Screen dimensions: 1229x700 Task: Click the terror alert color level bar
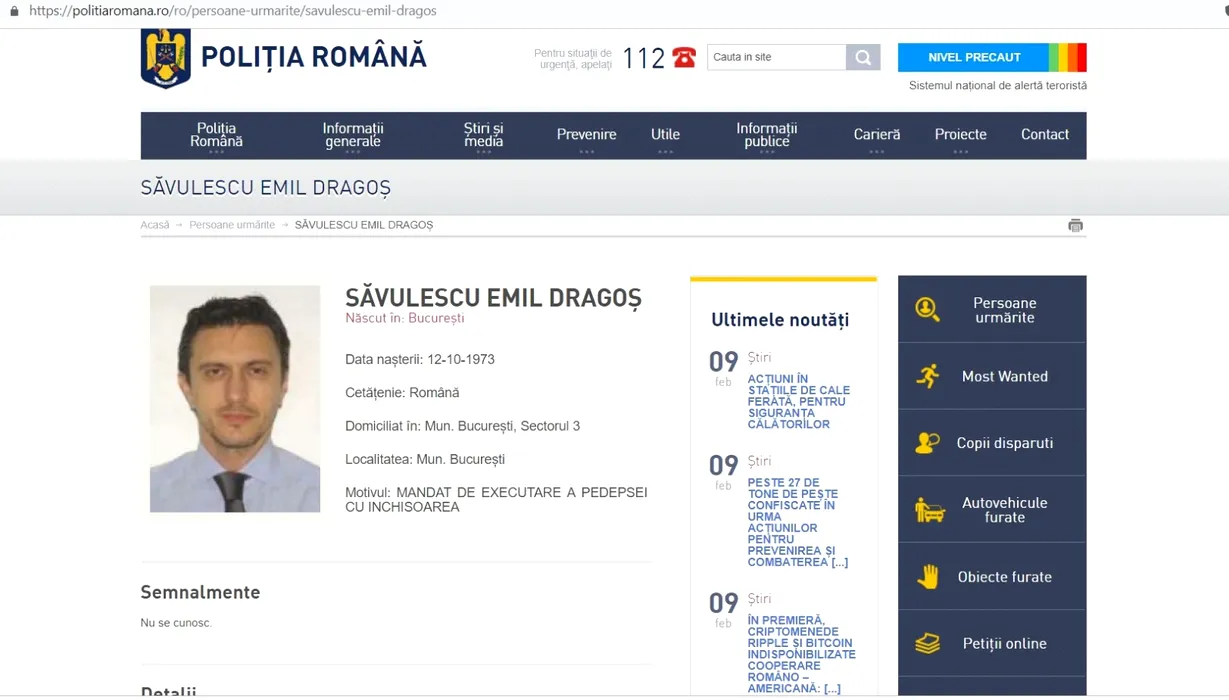tap(1067, 57)
